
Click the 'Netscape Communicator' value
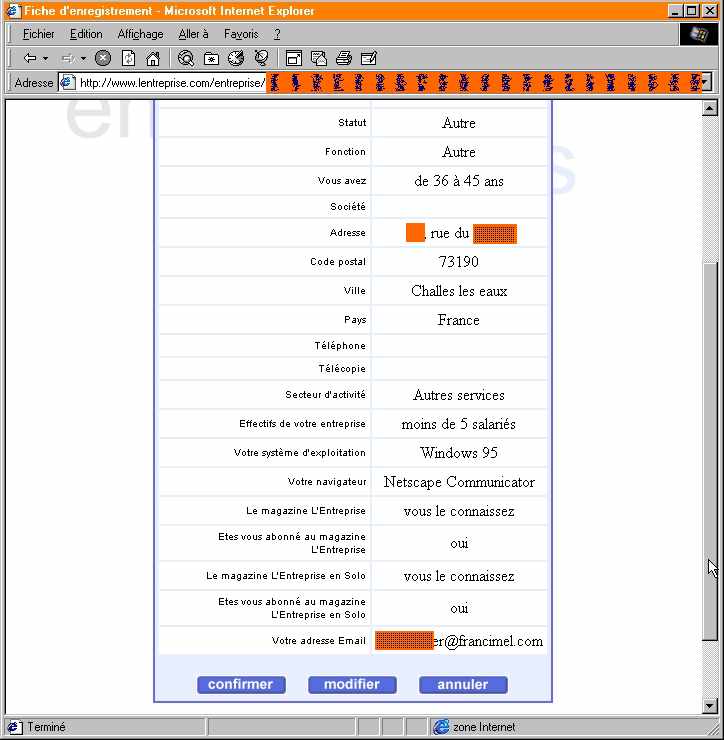(459, 482)
